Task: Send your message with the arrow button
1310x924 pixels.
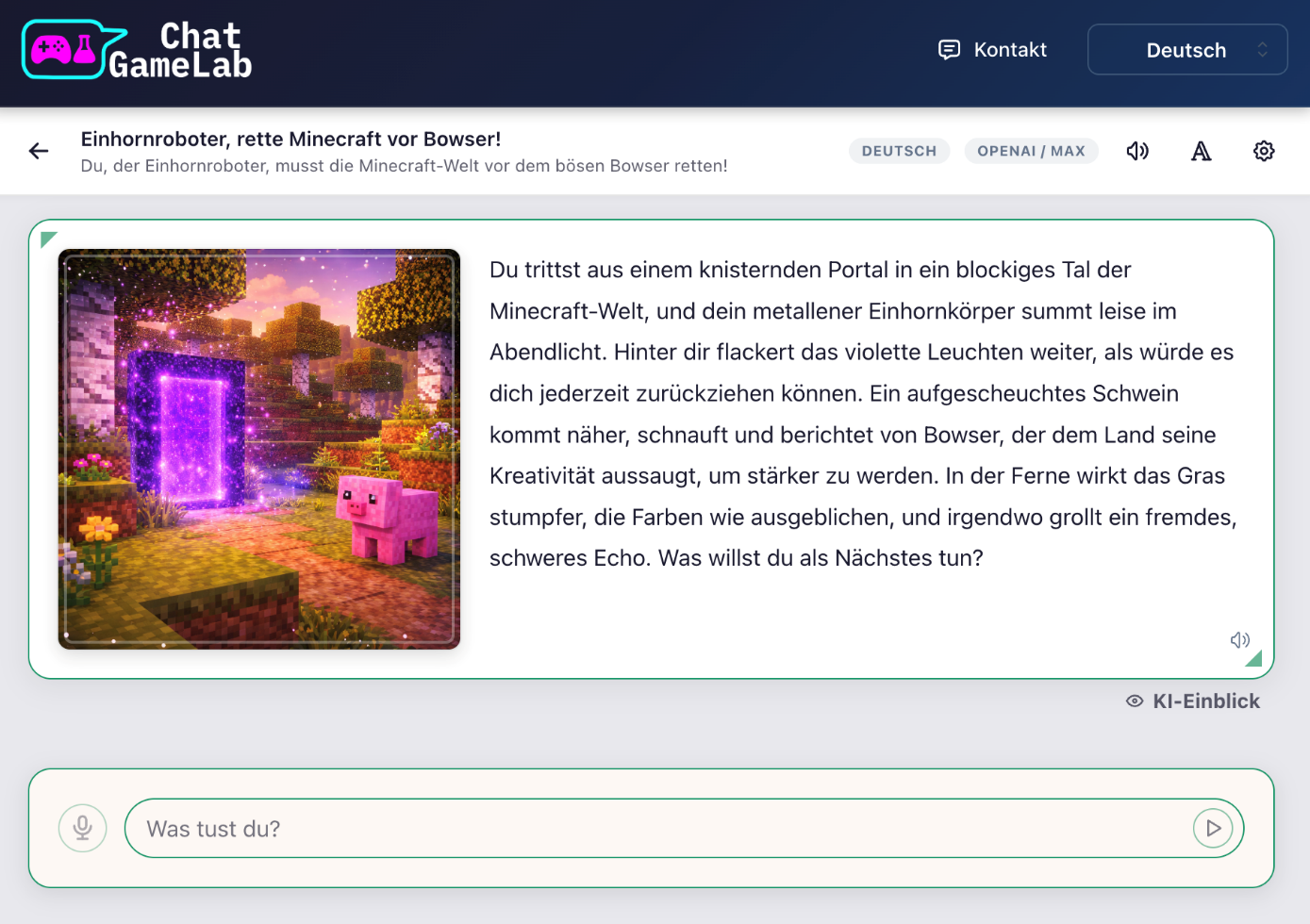Action: [1212, 828]
